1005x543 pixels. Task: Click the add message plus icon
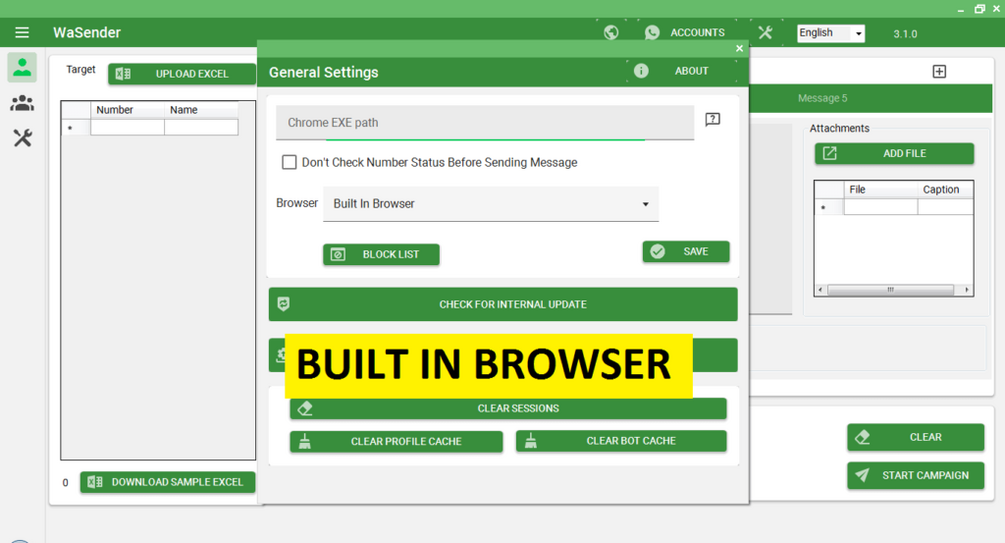(939, 71)
